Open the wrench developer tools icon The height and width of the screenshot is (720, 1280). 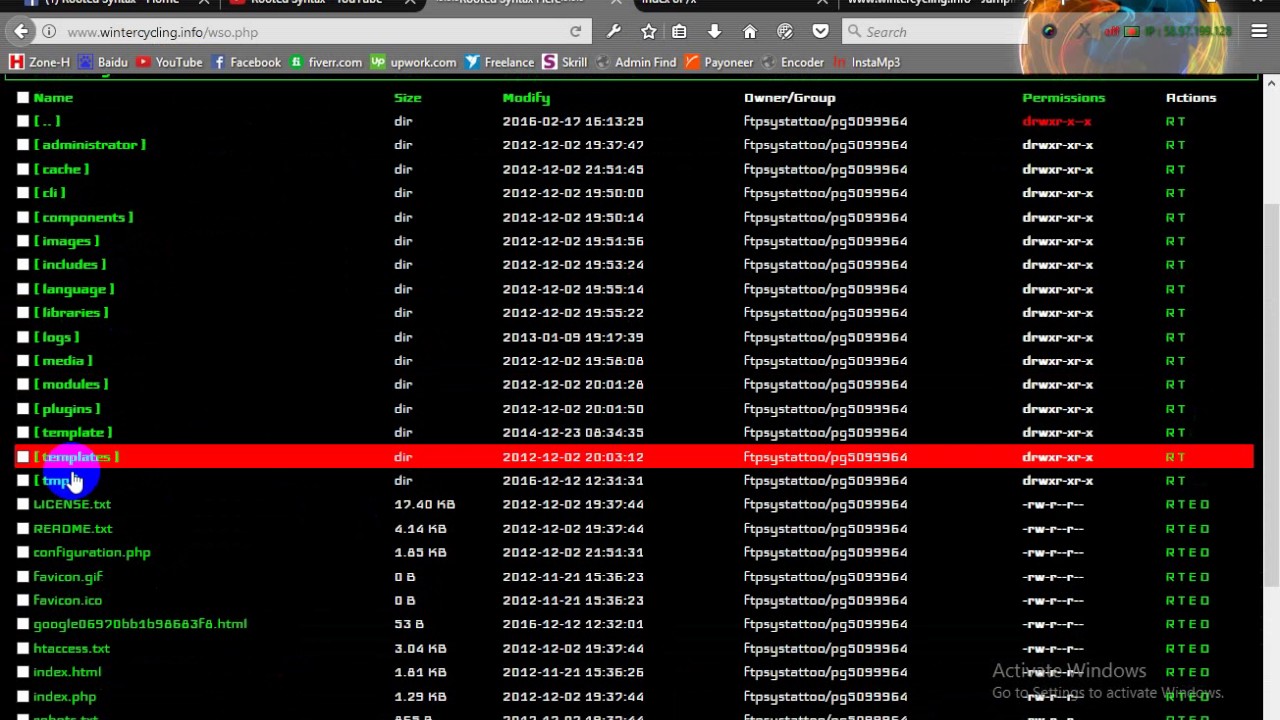pos(614,32)
